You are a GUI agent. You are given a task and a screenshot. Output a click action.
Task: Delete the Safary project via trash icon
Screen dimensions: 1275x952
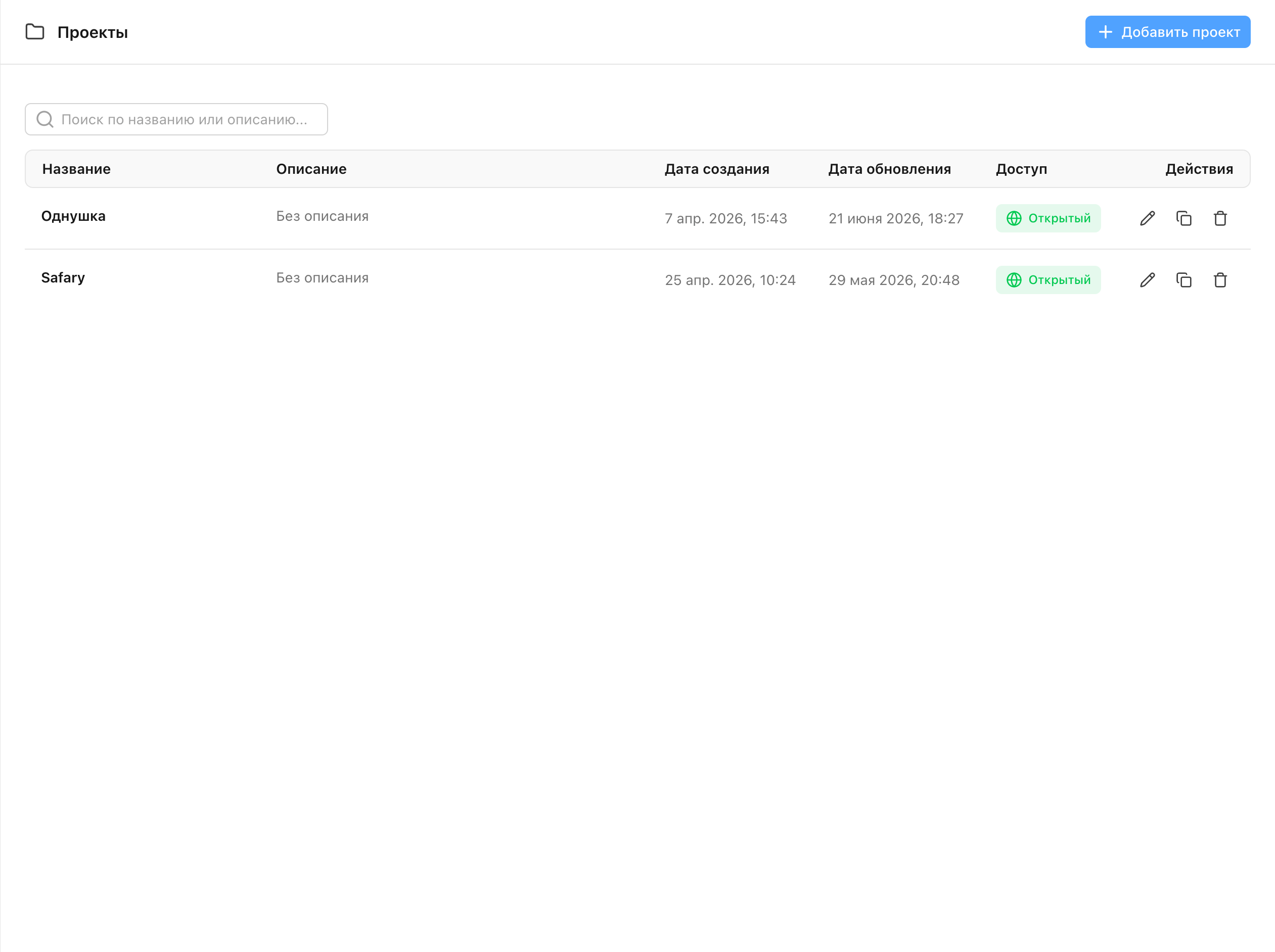[x=1220, y=280]
